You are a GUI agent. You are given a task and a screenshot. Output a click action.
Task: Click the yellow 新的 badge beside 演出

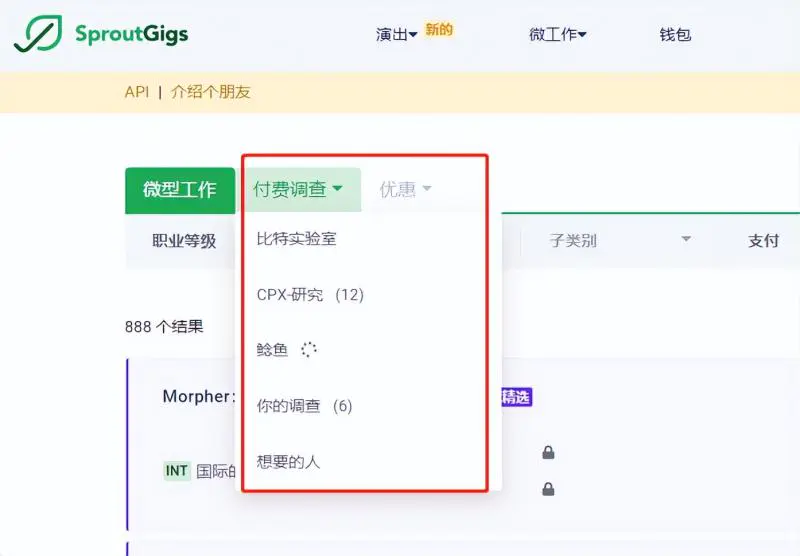[439, 30]
